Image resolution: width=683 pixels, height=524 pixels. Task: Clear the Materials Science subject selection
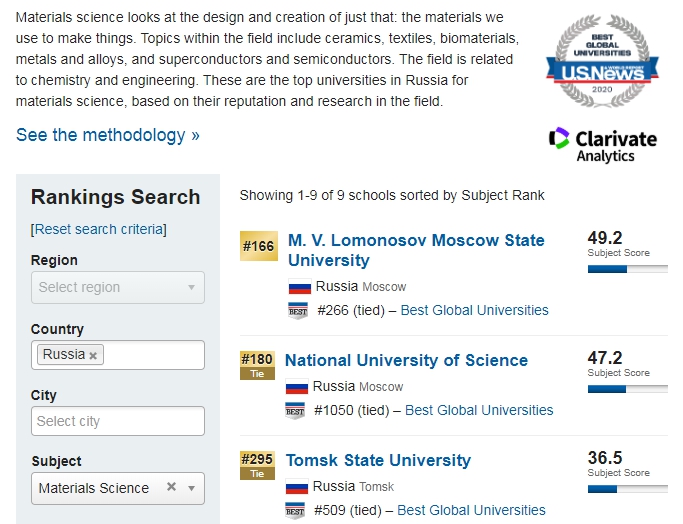pos(171,487)
